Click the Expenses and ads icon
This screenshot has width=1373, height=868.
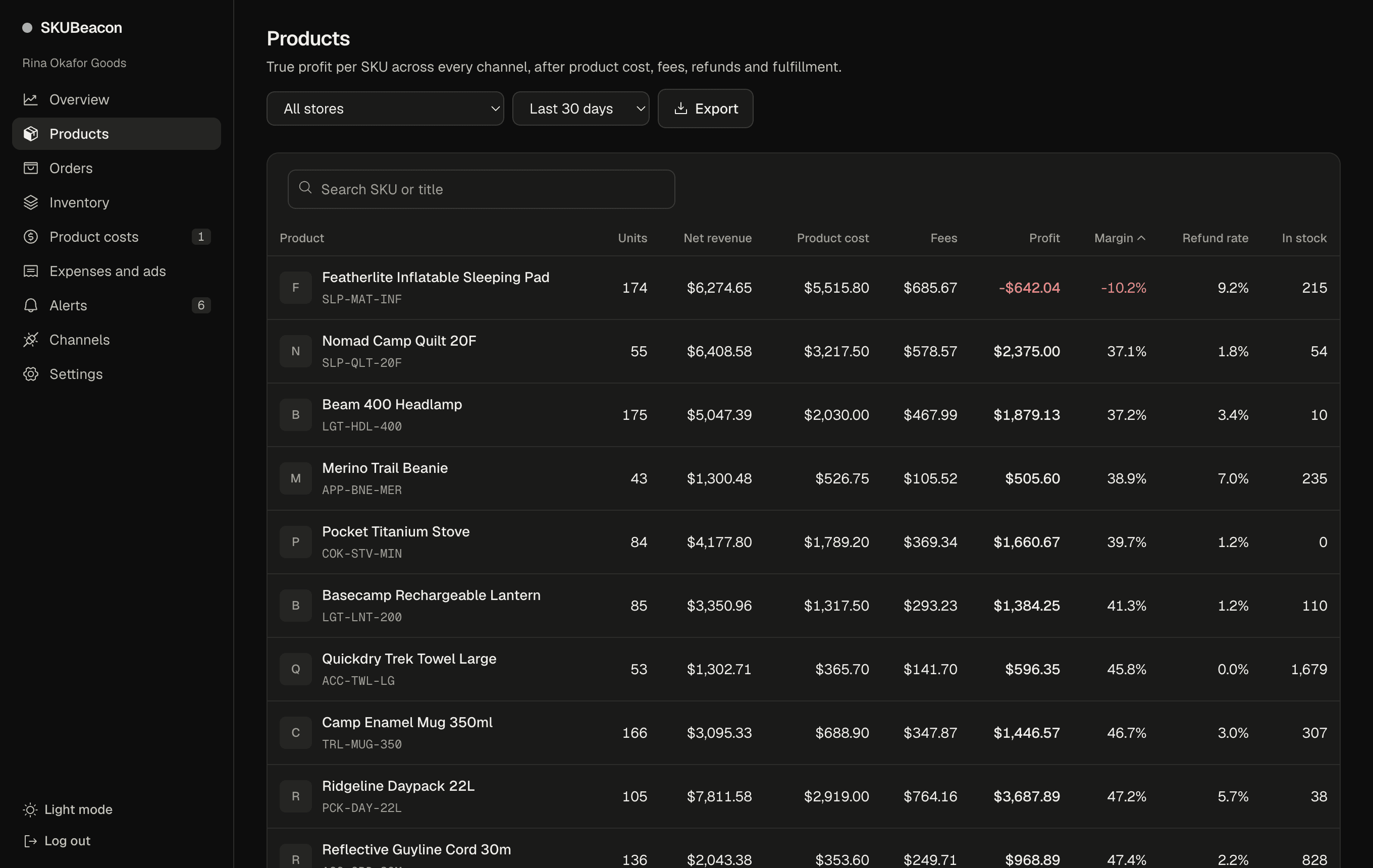tap(30, 272)
